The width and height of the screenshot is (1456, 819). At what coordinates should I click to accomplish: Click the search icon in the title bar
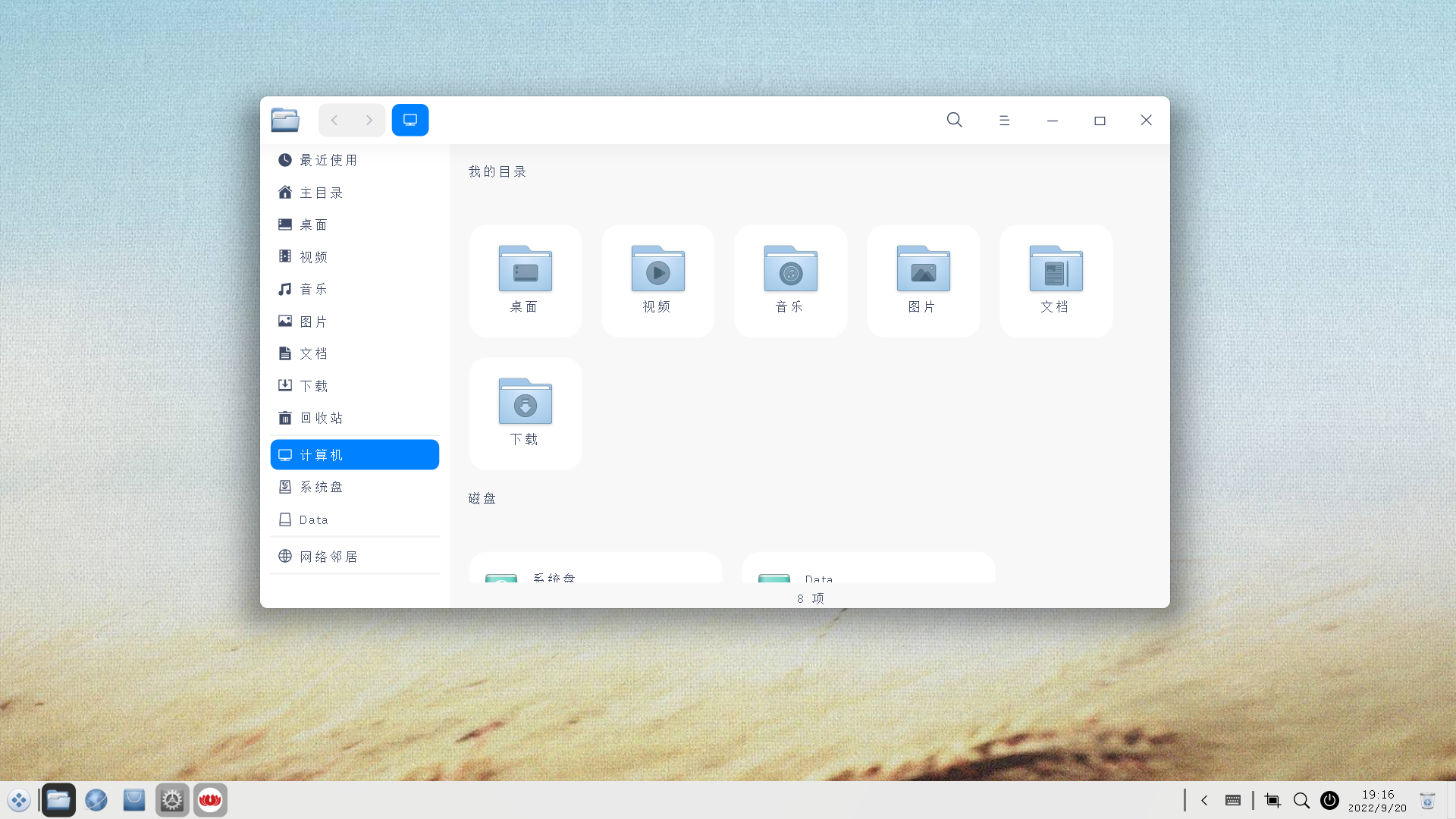tap(953, 120)
